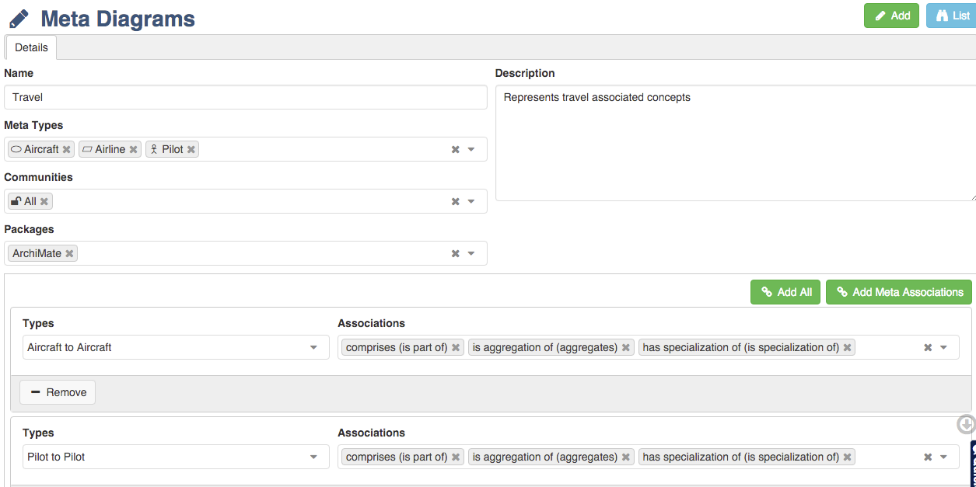Expand the Meta Types dropdown
The height and width of the screenshot is (487, 976).
coord(471,149)
